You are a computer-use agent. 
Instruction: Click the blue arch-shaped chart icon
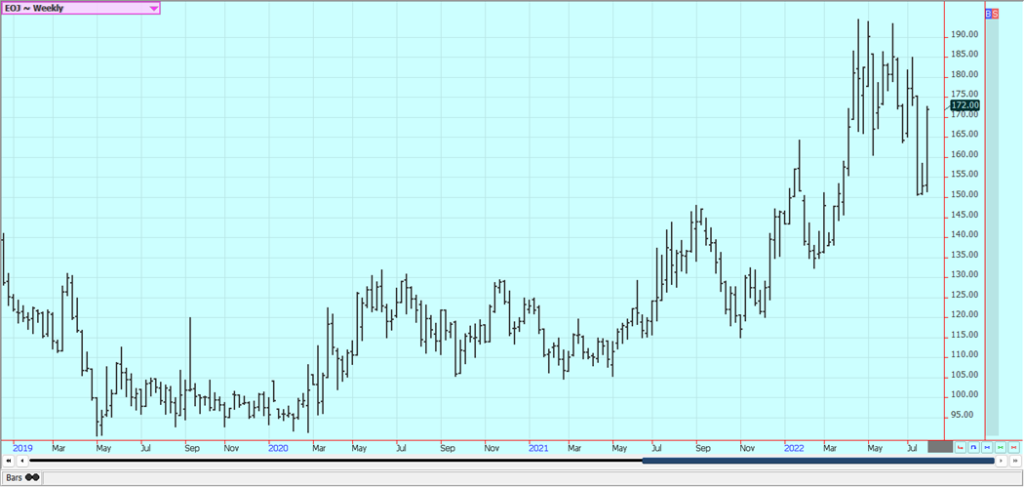974,447
